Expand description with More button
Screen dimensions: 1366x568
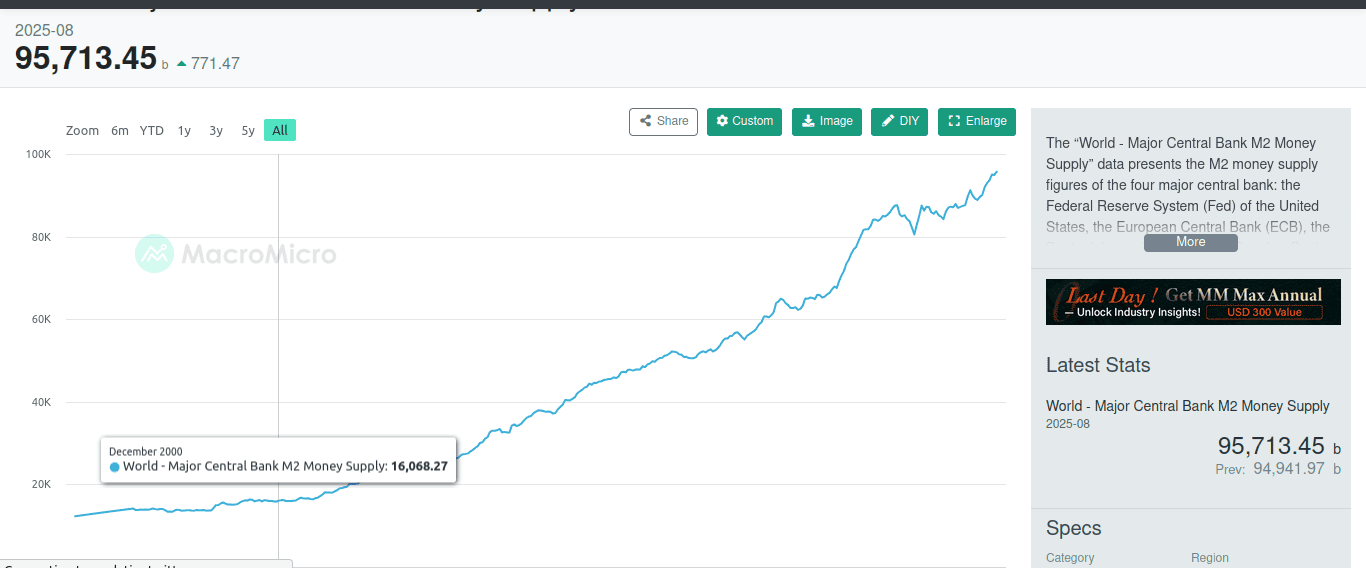point(1190,242)
